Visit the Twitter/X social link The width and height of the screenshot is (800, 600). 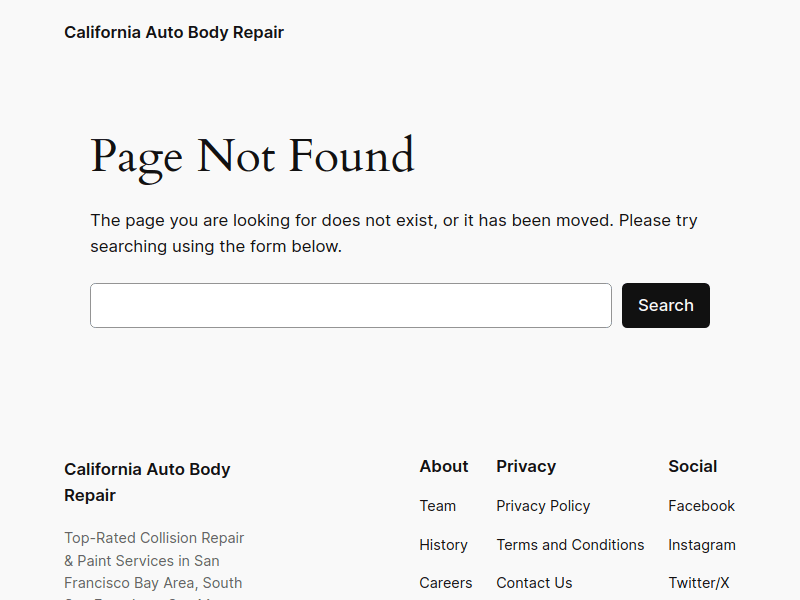pos(698,582)
